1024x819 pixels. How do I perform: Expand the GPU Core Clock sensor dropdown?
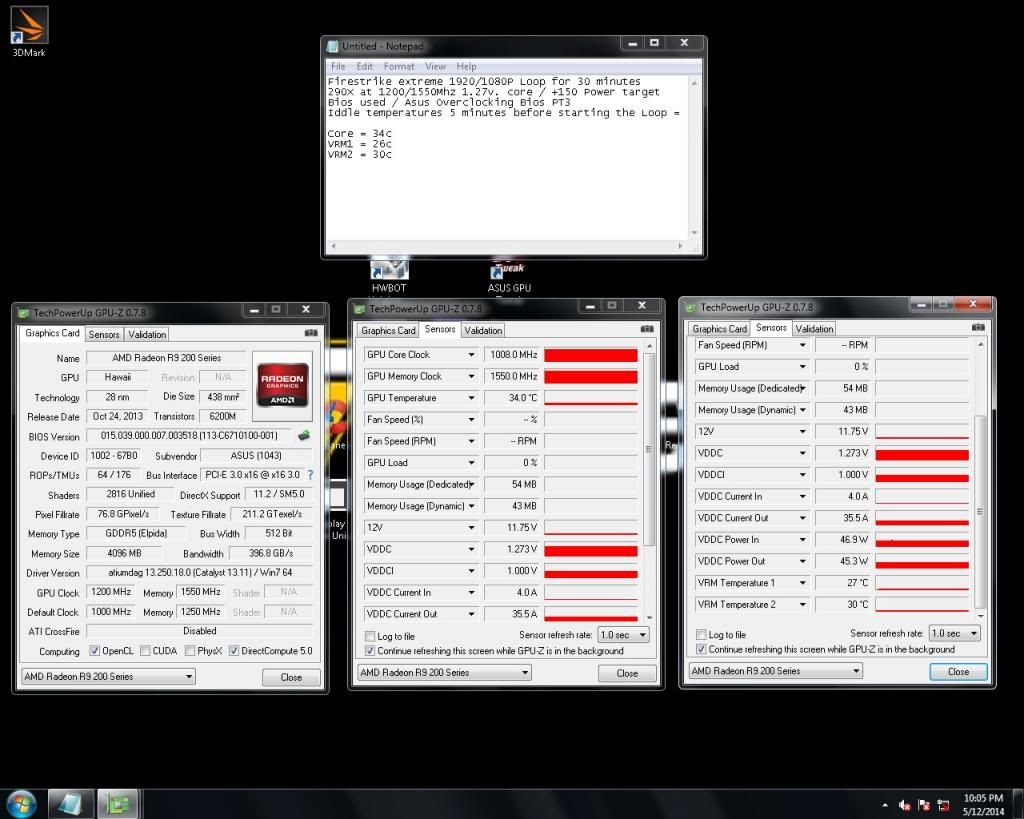point(471,355)
